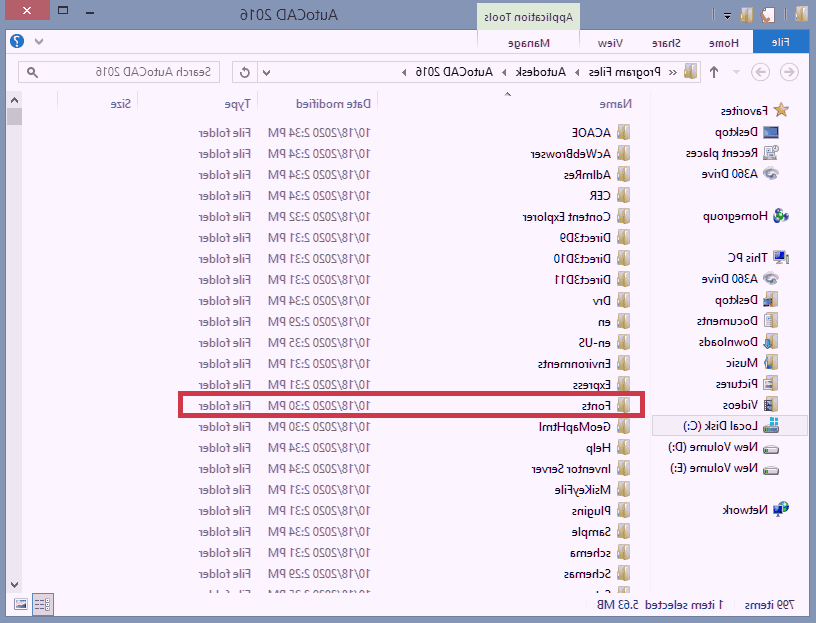The width and height of the screenshot is (816, 623).
Task: Switch to large thumbnails view icon
Action: [21, 604]
